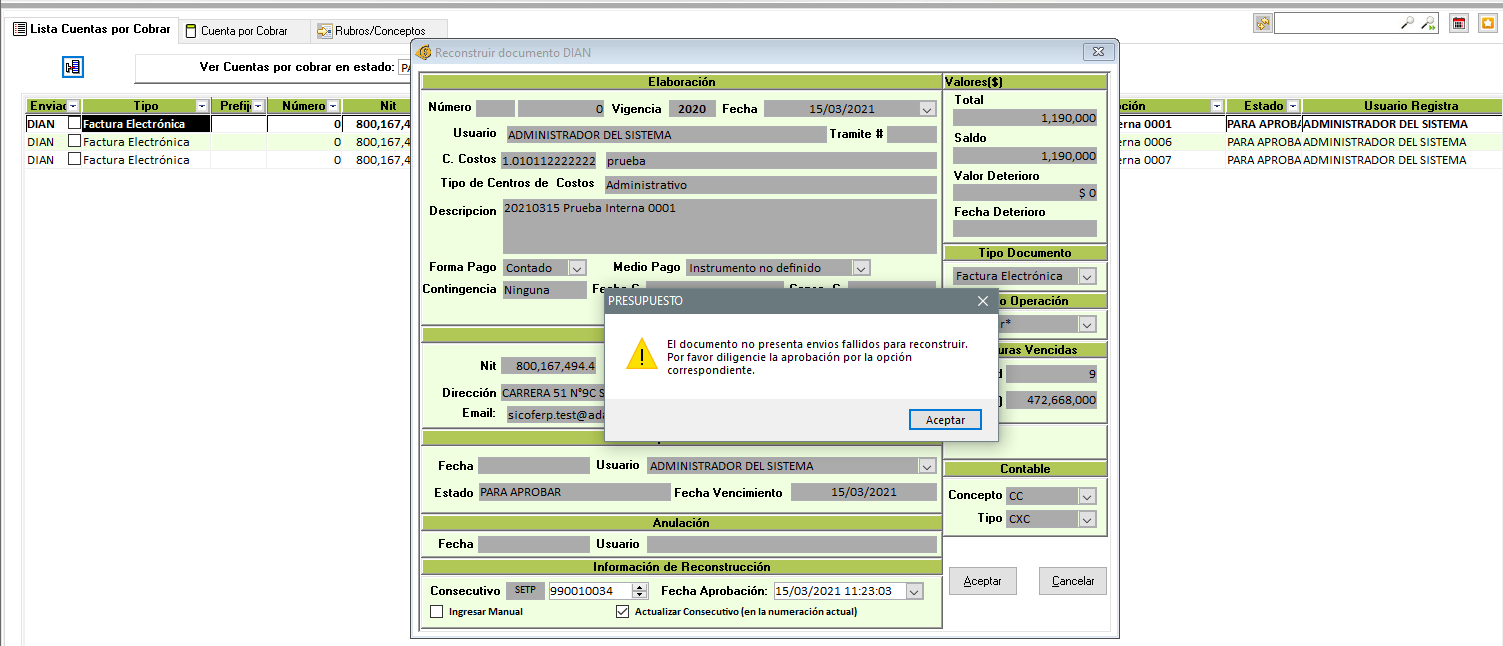This screenshot has height=646, width=1503.
Task: Uncheck Actualizar Consecutivo checkbox
Action: 623,612
